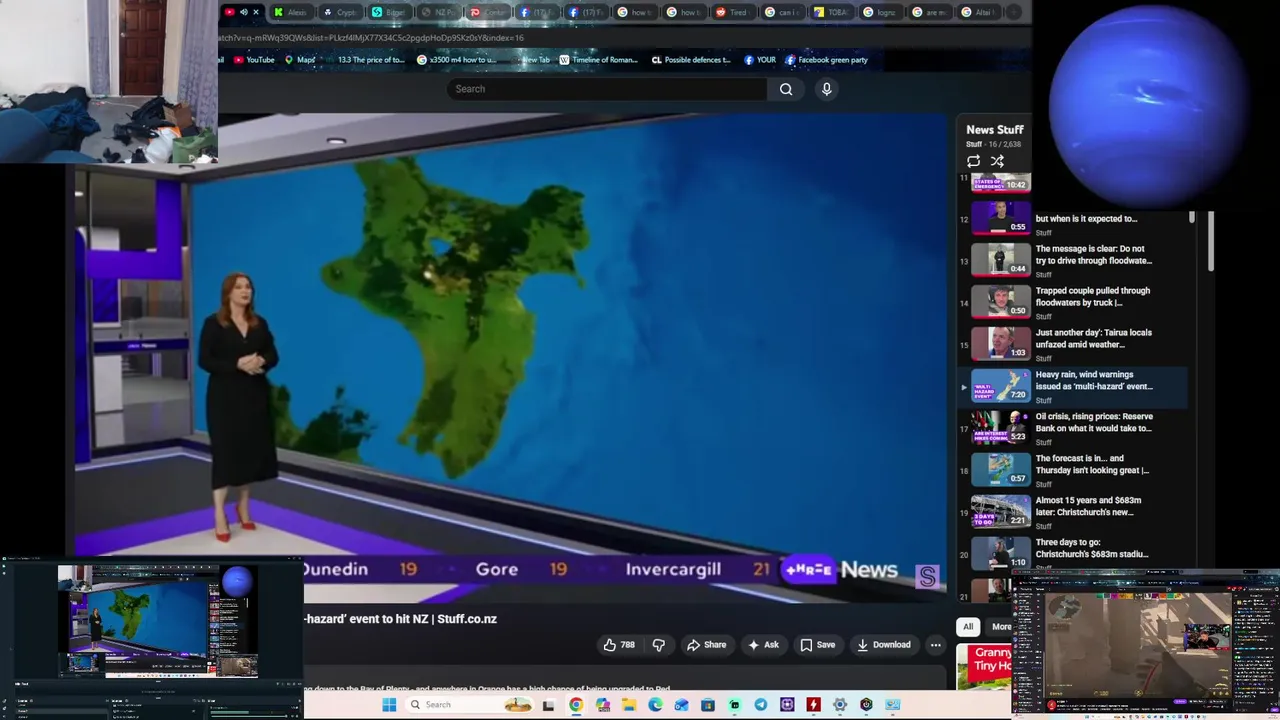Open the red lightning-bolt taskbar app
The width and height of the screenshot is (1280, 720).
tap(814, 705)
